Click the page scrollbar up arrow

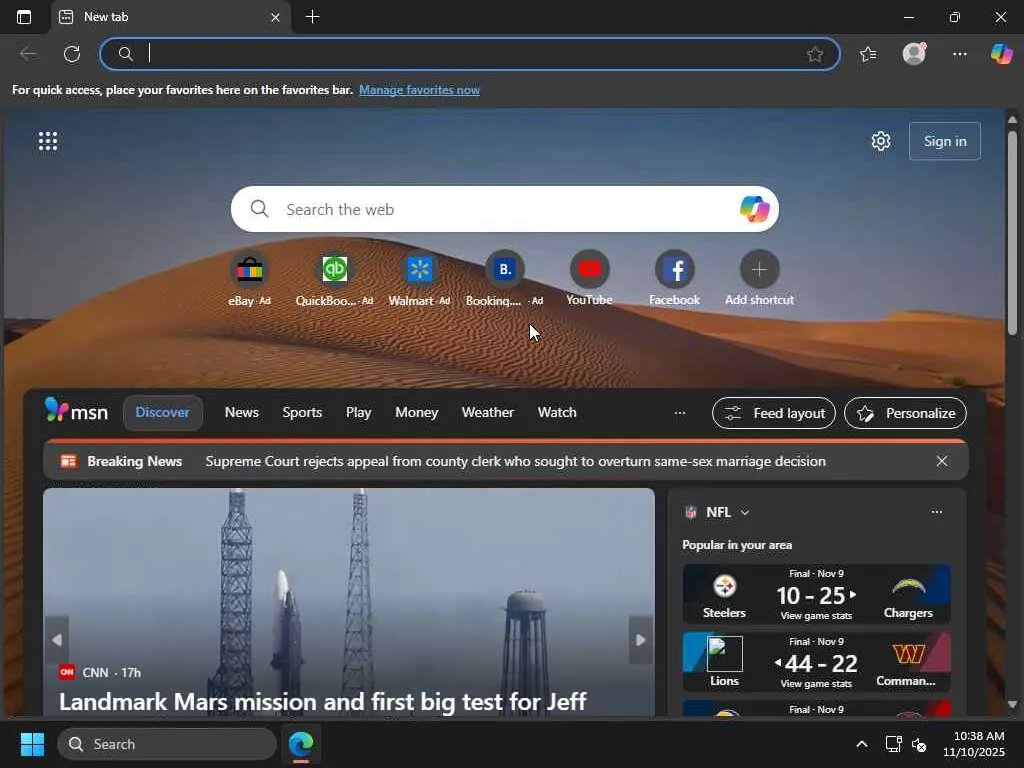coord(1012,120)
